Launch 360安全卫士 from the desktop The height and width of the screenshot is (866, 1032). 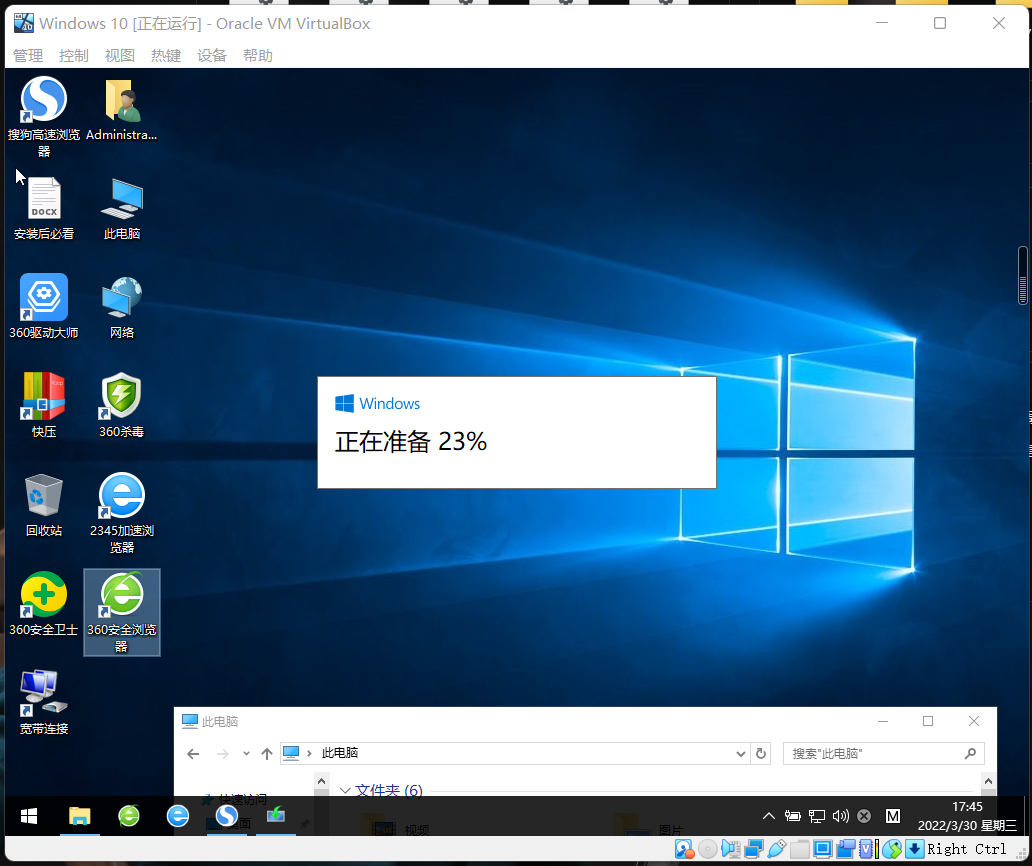[43, 595]
